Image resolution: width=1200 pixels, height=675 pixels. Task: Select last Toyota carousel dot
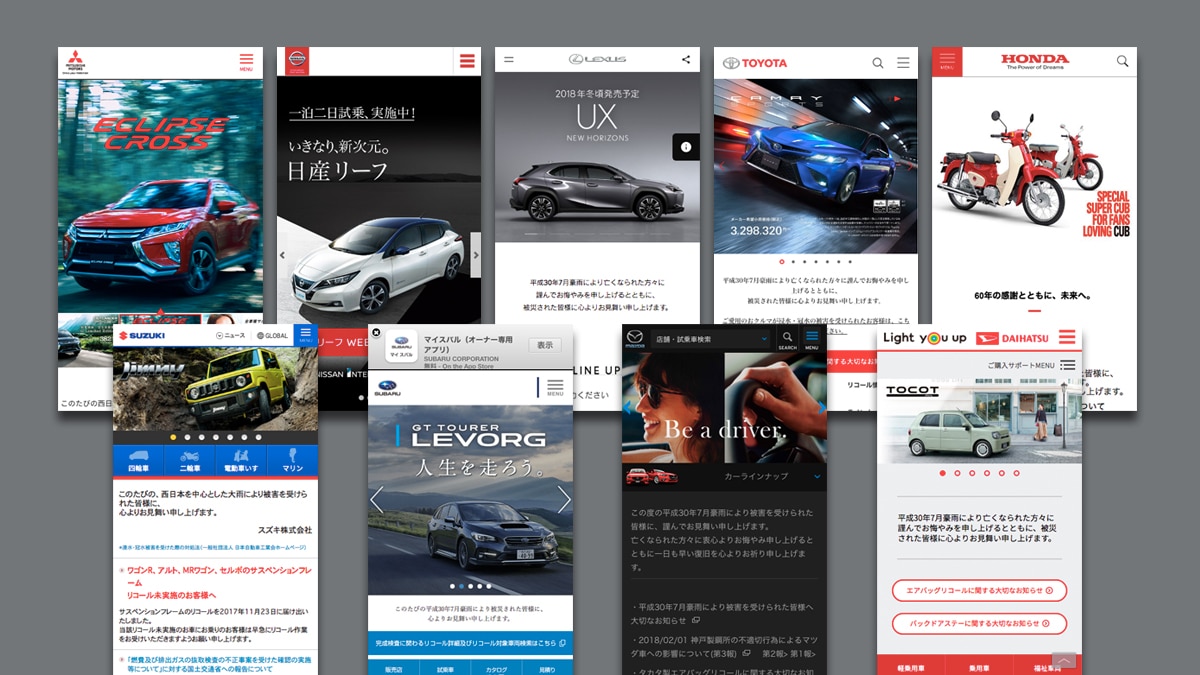(x=850, y=262)
